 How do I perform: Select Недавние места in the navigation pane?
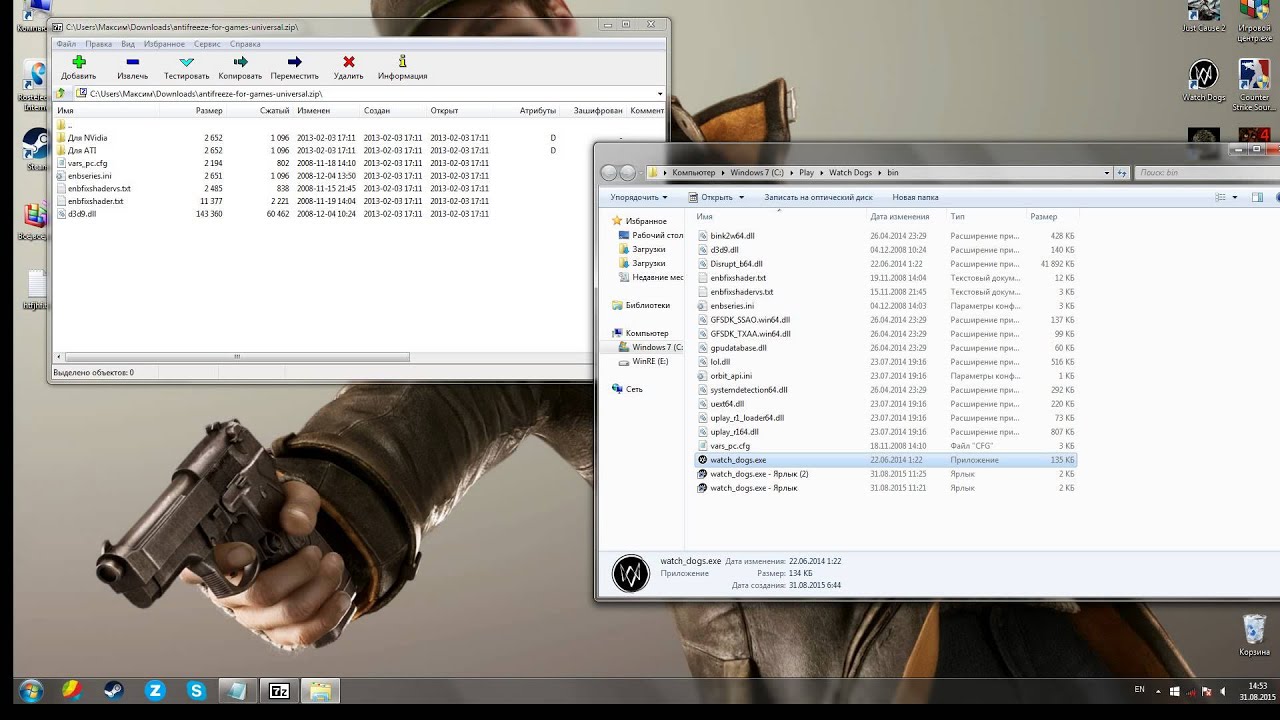tap(649, 277)
